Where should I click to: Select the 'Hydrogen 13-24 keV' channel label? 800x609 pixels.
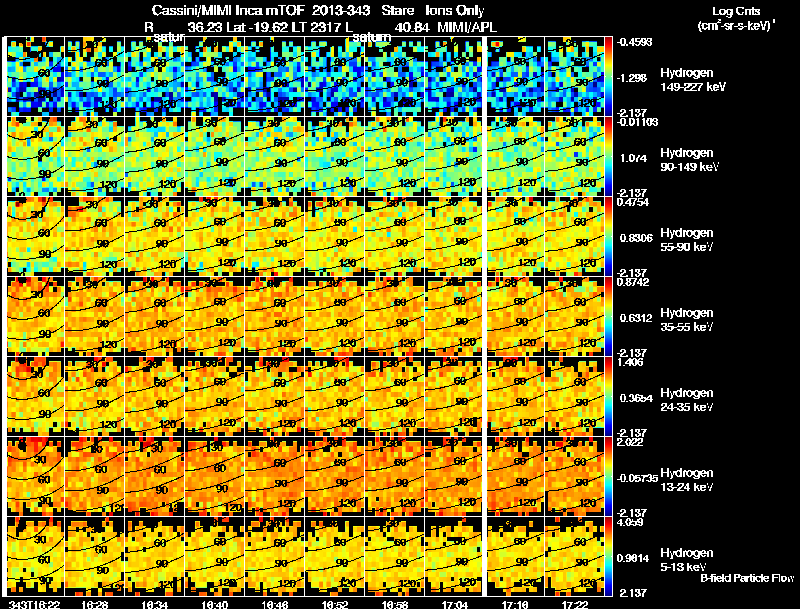687,480
